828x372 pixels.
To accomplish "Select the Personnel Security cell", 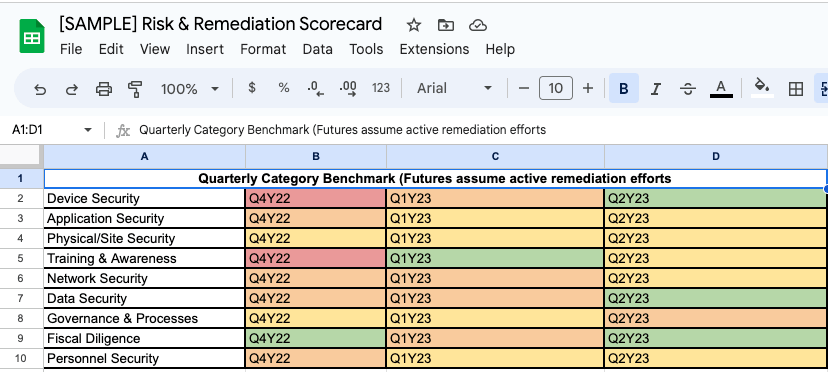I will click(x=145, y=358).
